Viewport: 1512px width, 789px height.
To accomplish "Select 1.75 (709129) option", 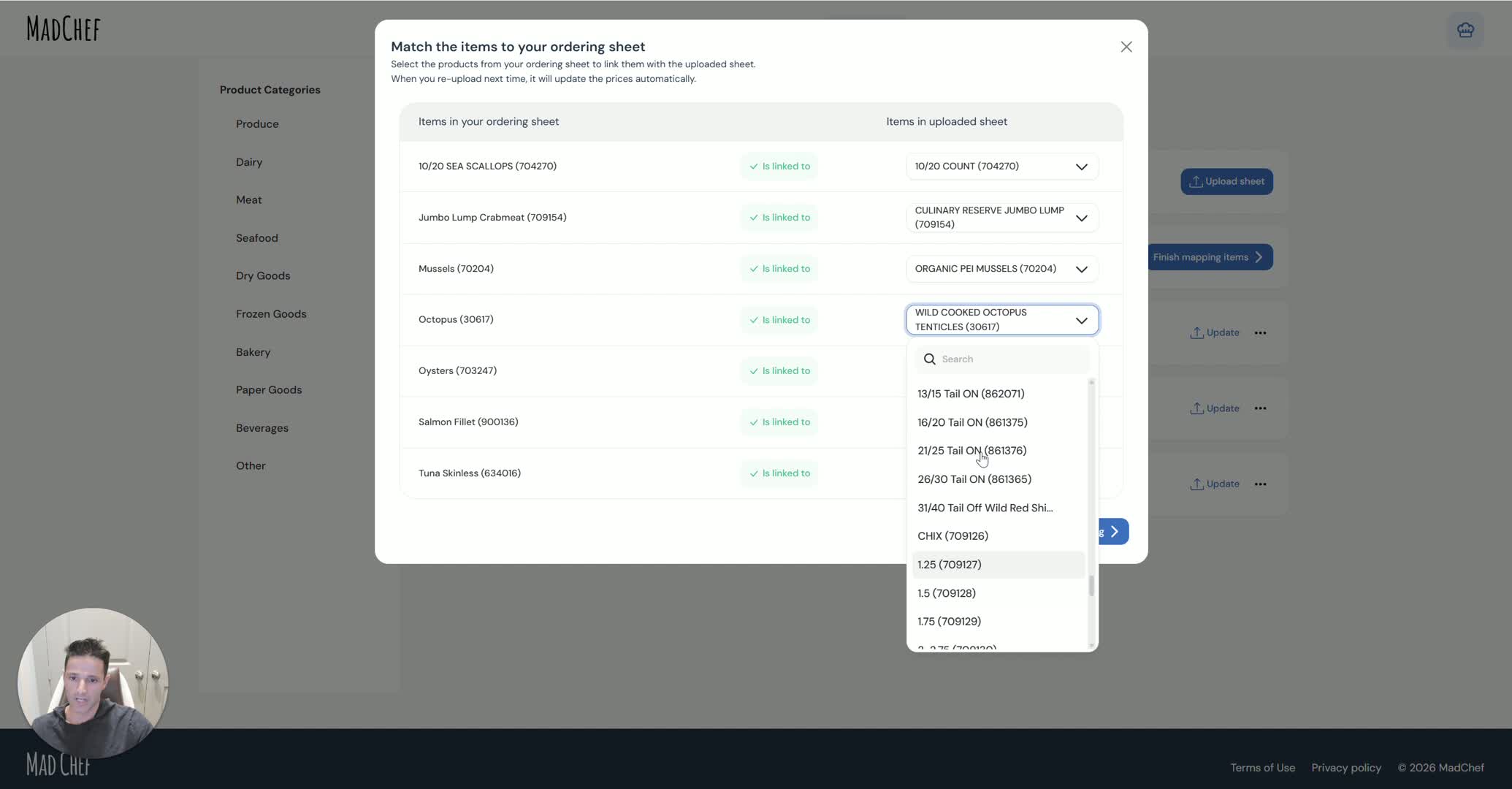I will tap(998, 622).
